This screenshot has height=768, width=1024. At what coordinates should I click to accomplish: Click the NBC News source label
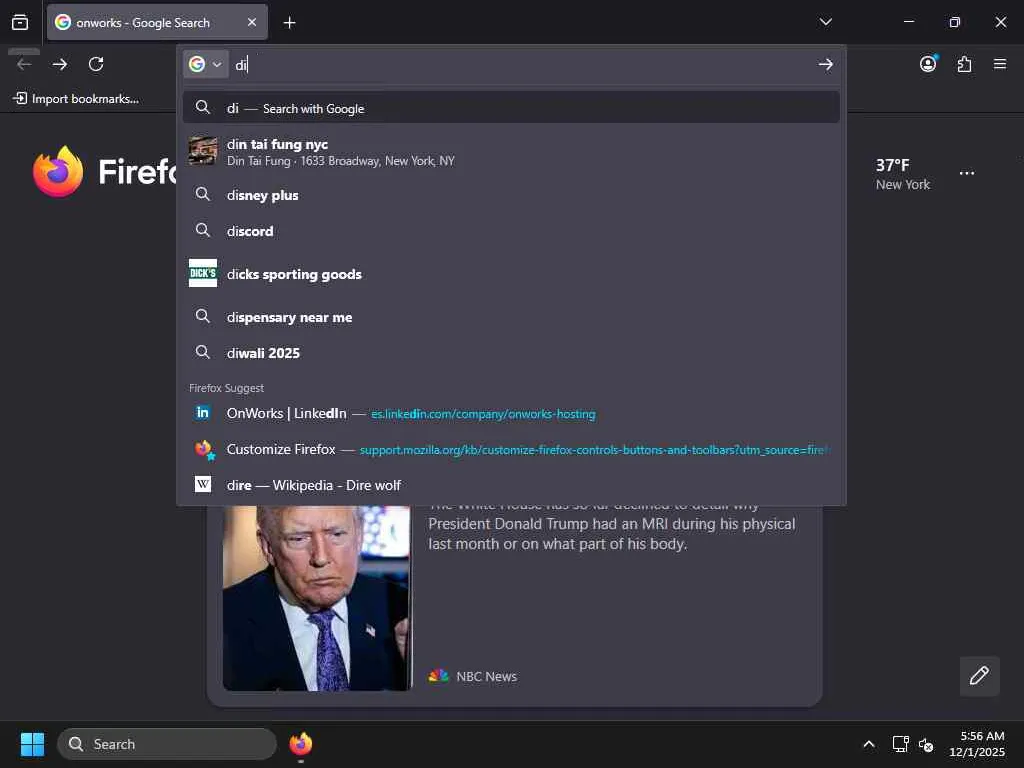click(486, 676)
